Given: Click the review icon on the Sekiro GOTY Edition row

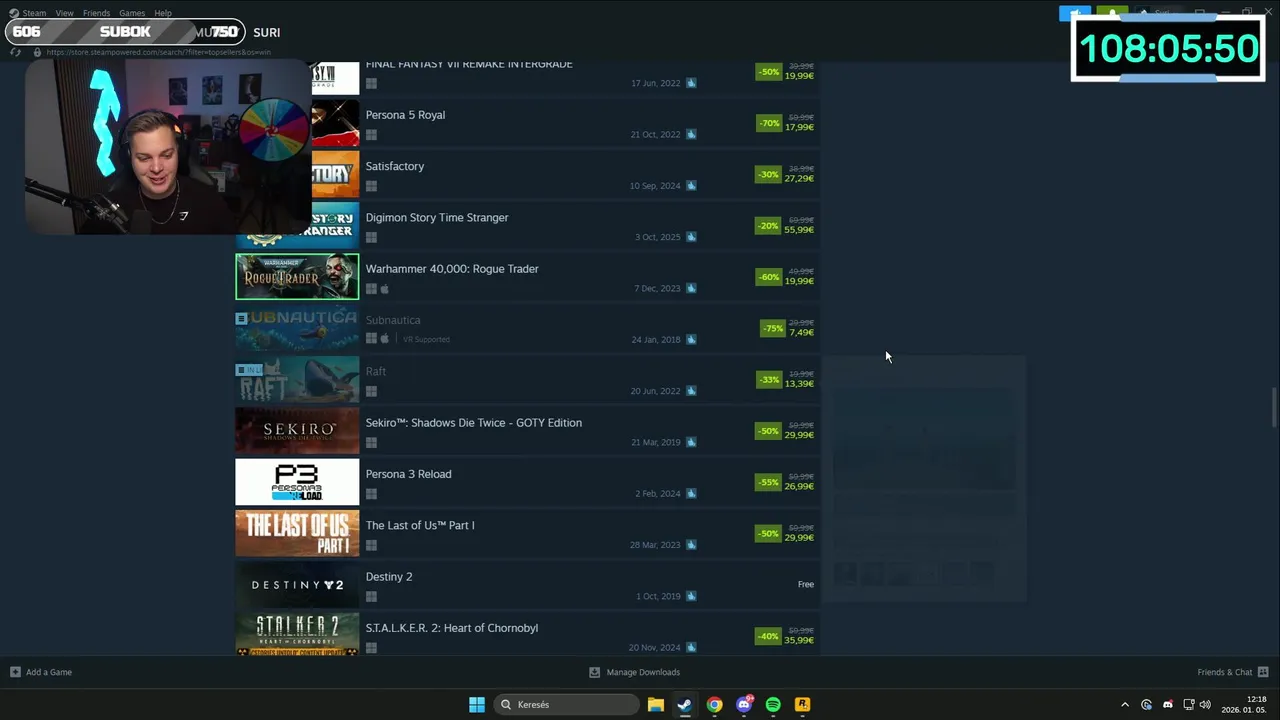Looking at the screenshot, I should [x=691, y=442].
